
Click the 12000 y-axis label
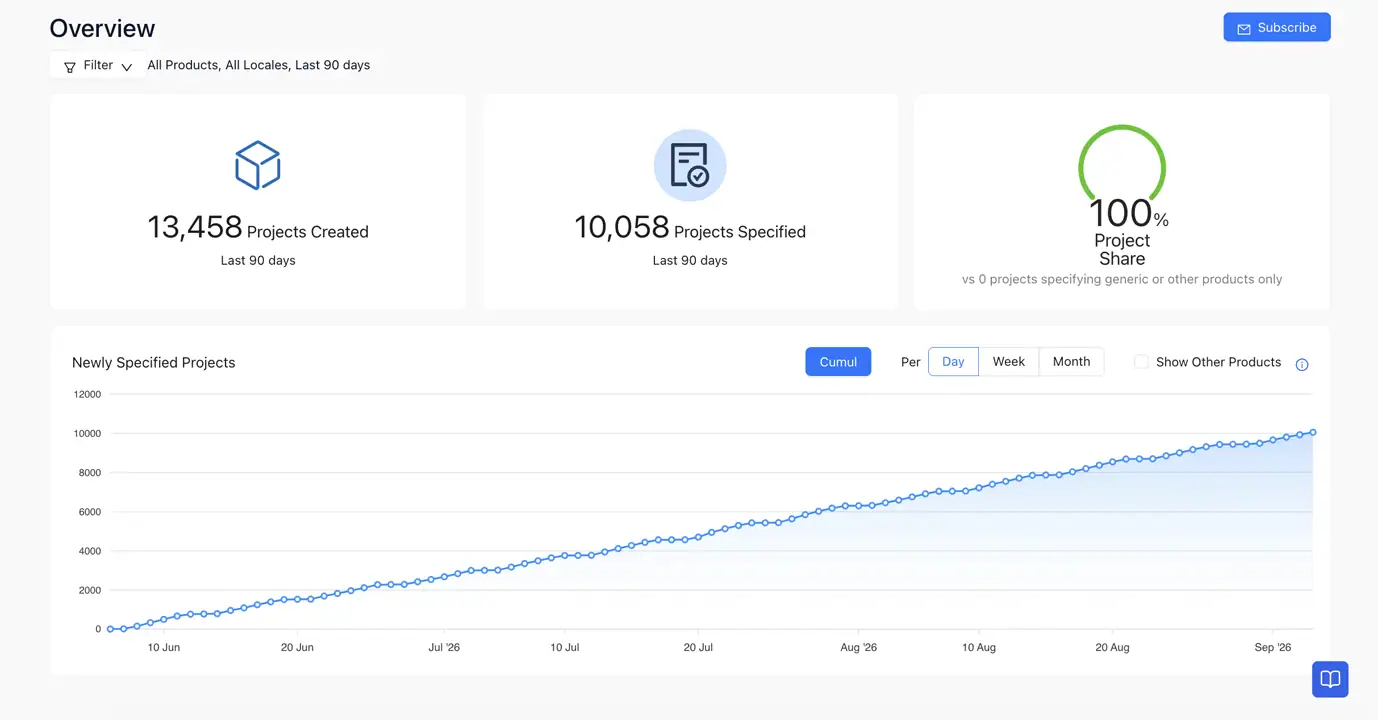(x=87, y=394)
